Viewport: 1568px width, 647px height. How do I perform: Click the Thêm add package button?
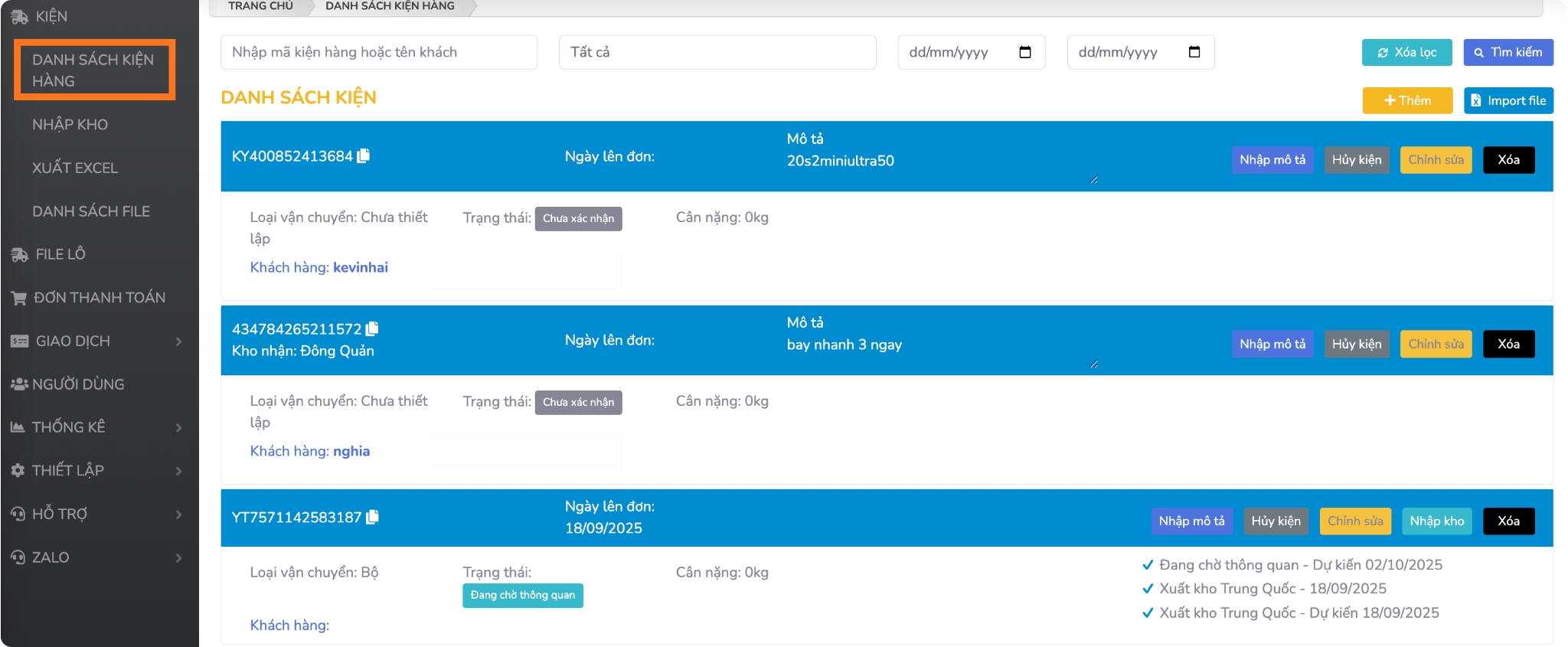point(1406,100)
